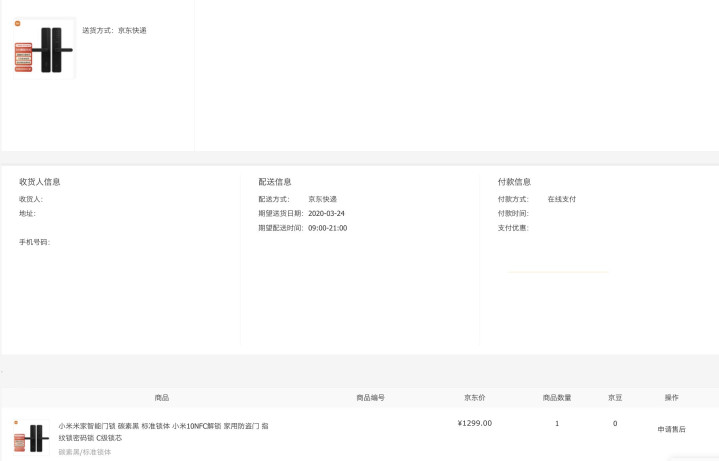Viewport: 719px width, 461px height.
Task: Click the 商品编号 column header
Action: (x=370, y=398)
